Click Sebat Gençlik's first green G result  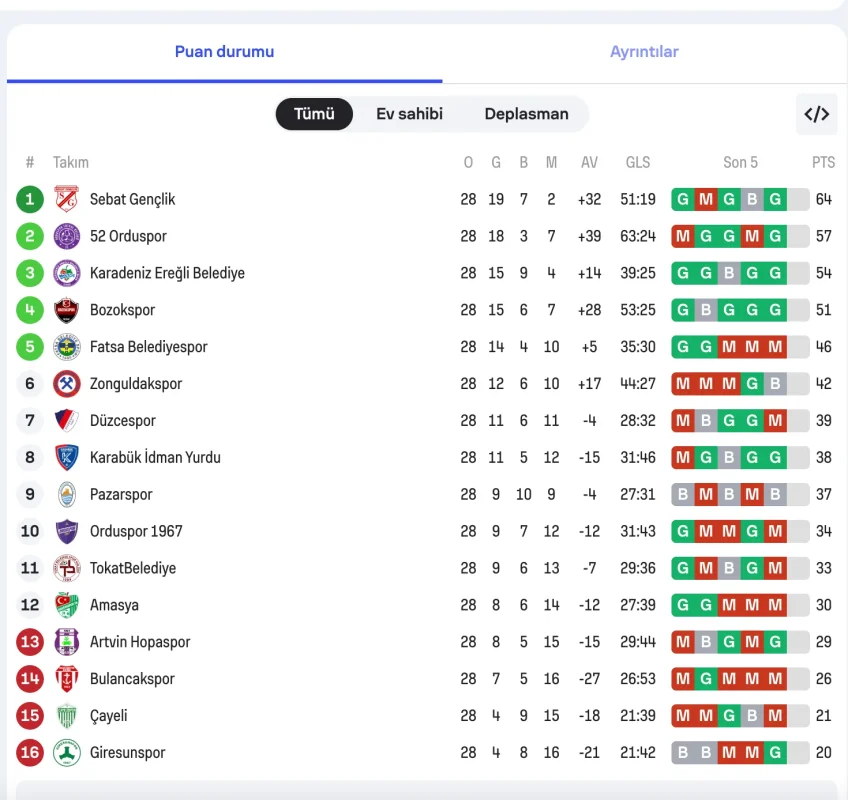(683, 199)
